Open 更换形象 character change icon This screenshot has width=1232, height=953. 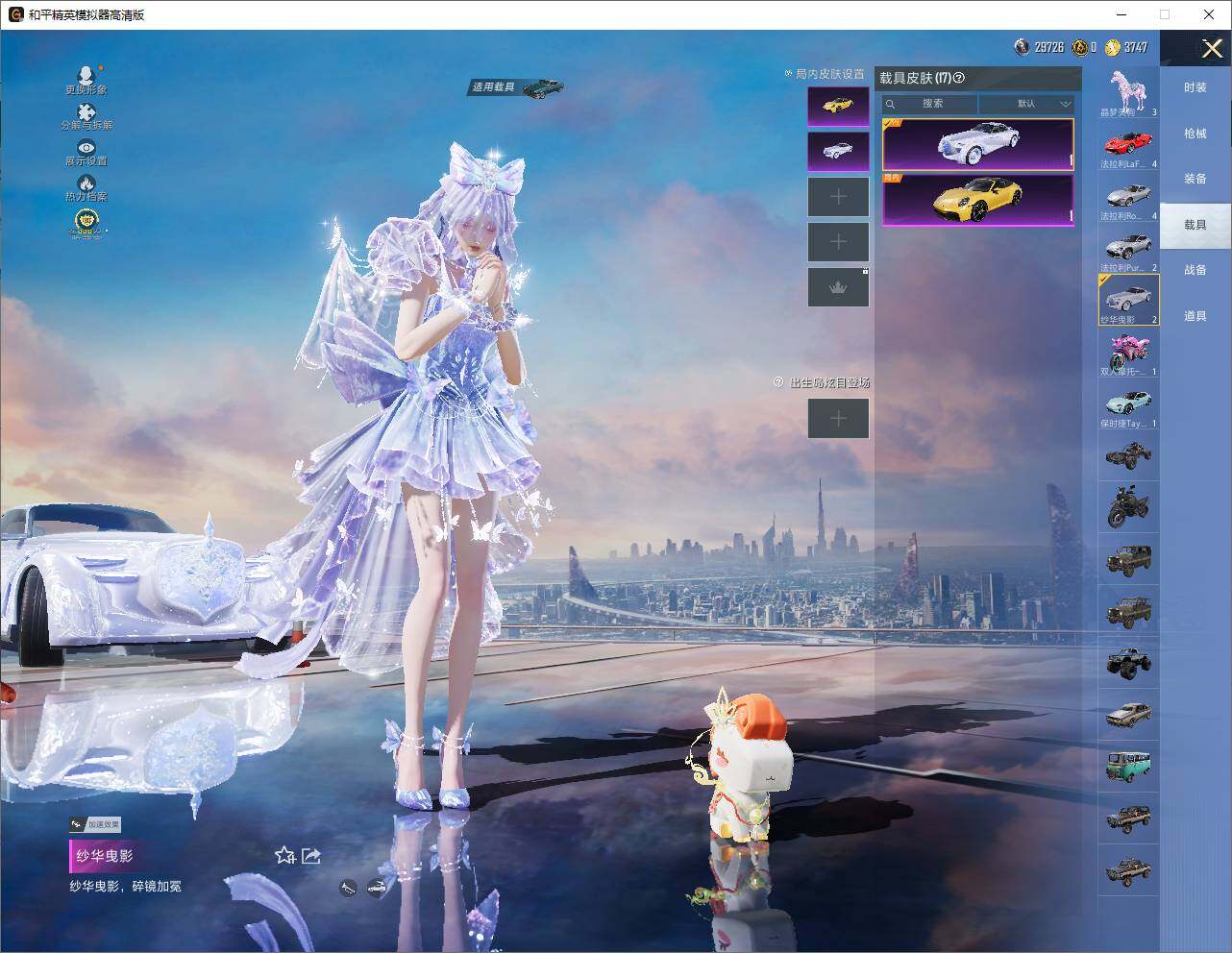86,80
